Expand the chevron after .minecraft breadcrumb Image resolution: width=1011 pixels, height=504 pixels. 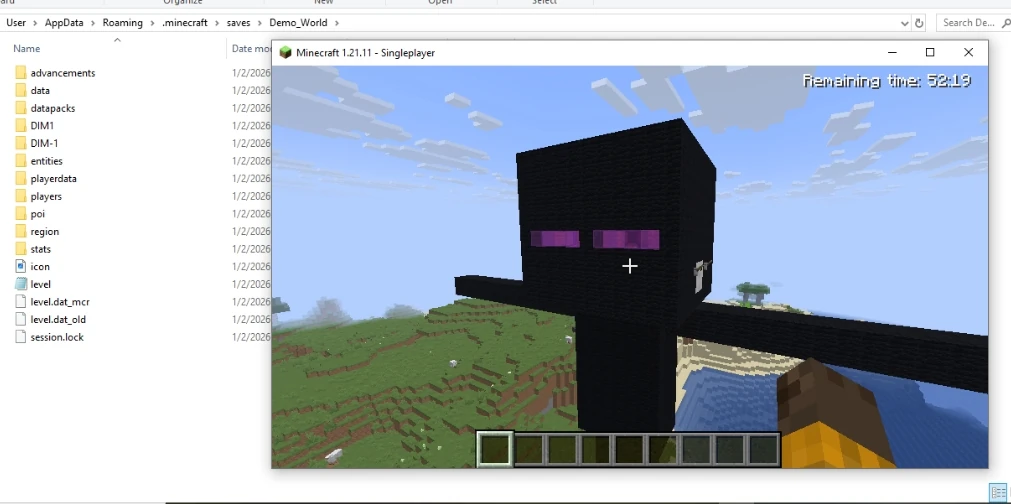[x=217, y=23]
